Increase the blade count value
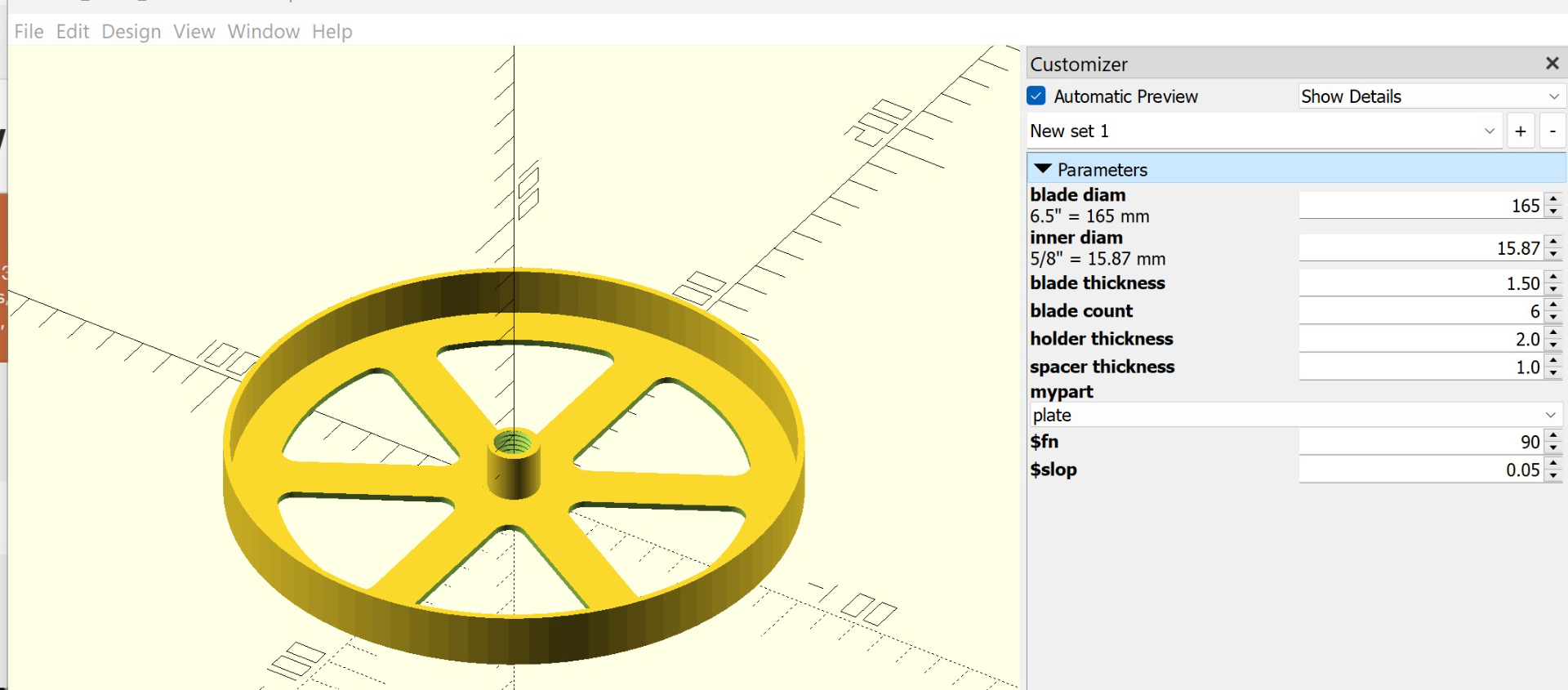Viewport: 1568px width, 690px height. click(1554, 305)
